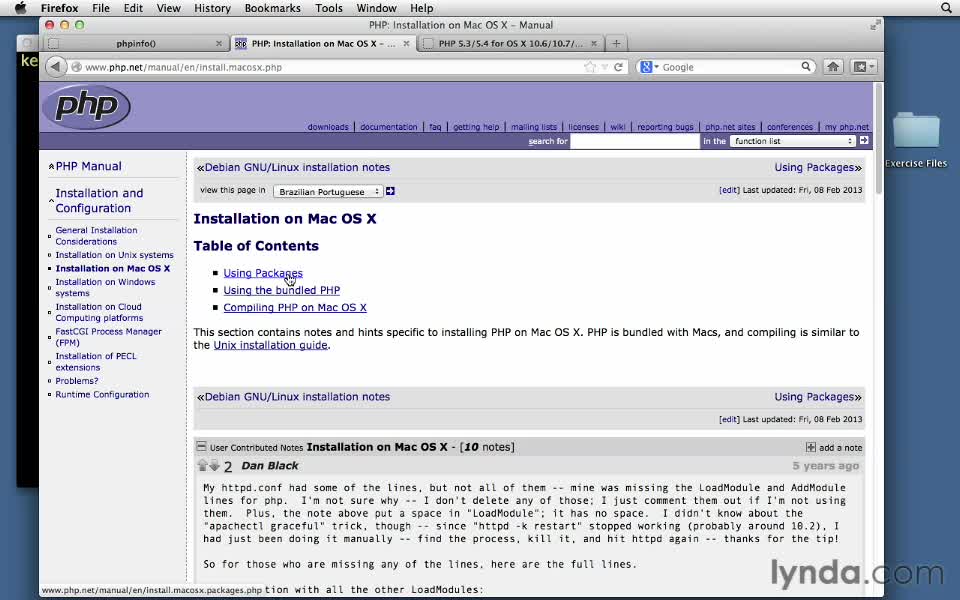
Task: Close the PHP 5.3/5.4 for OS X tab
Action: coord(595,43)
